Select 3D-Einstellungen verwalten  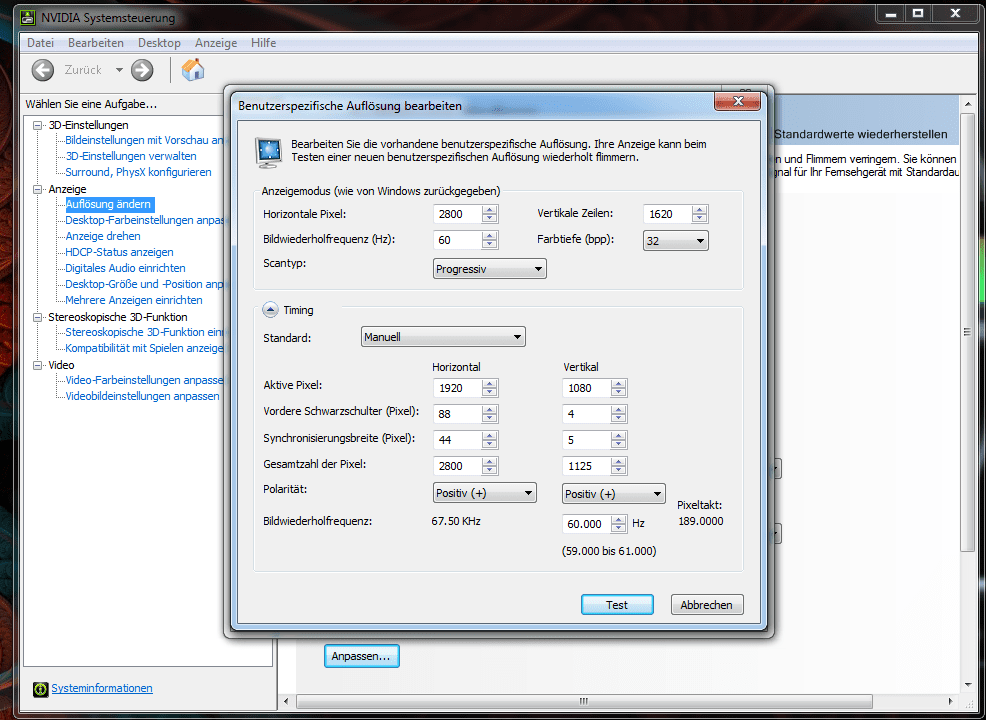(131, 156)
